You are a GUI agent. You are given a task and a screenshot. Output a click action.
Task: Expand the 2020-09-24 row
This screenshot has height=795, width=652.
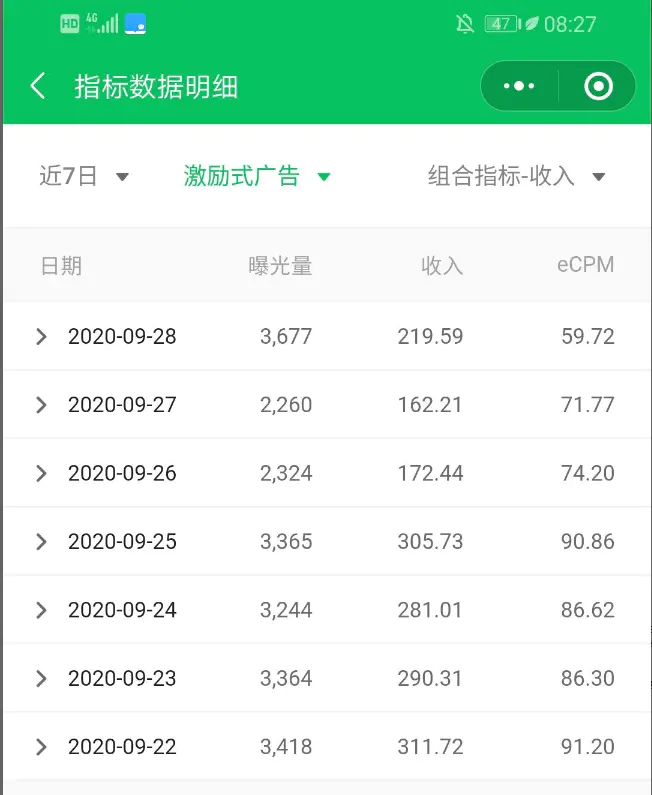coord(41,610)
